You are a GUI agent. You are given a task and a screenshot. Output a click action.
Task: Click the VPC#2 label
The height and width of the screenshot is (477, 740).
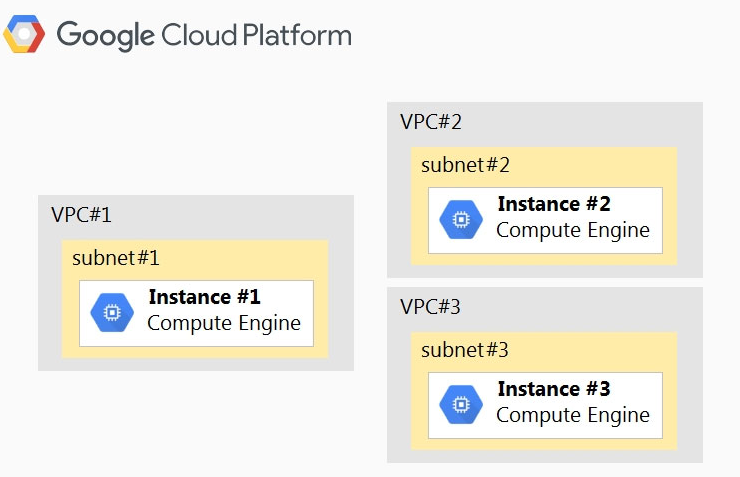[430, 122]
